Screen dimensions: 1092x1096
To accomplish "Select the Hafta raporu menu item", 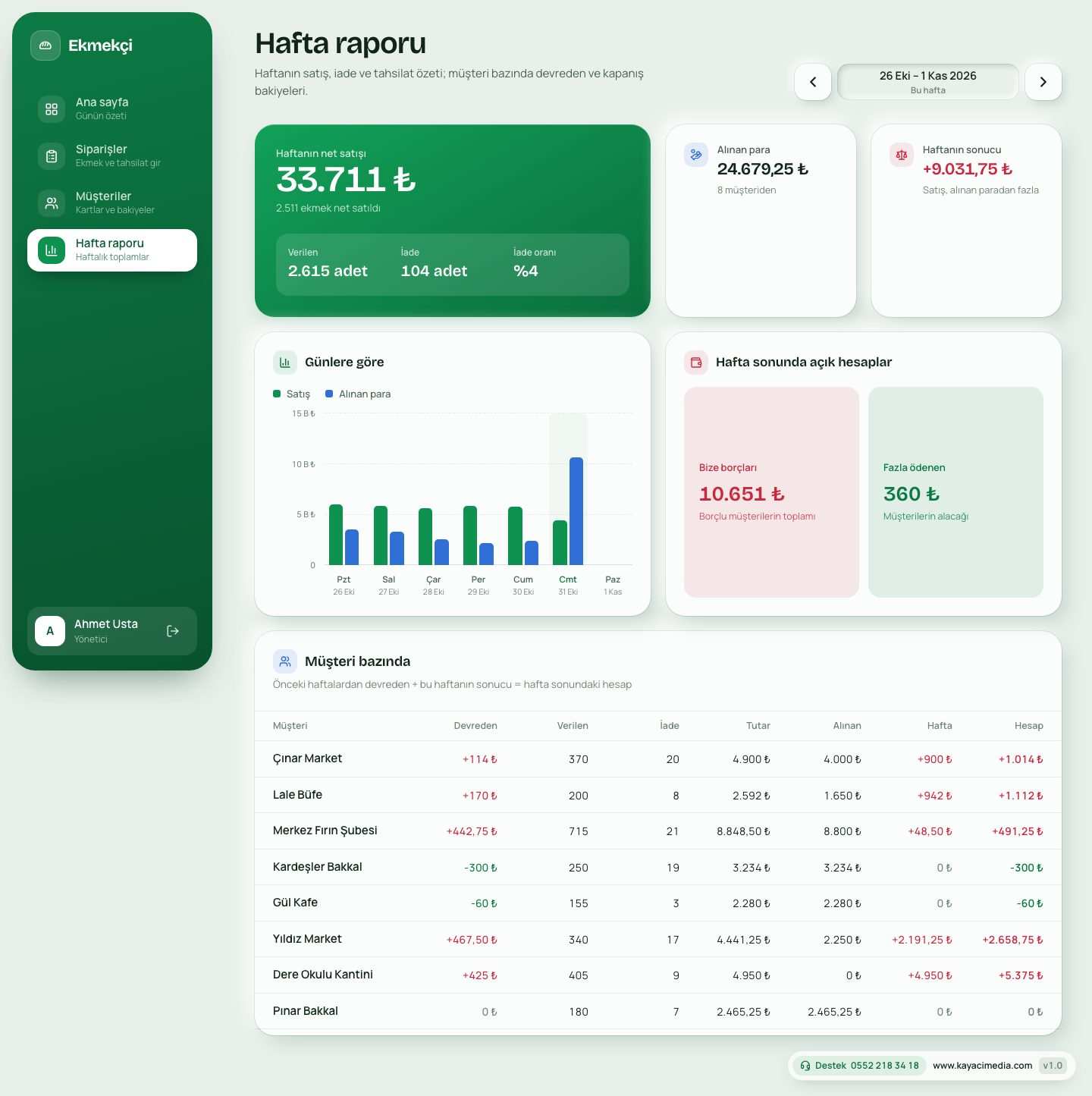I will coord(112,250).
